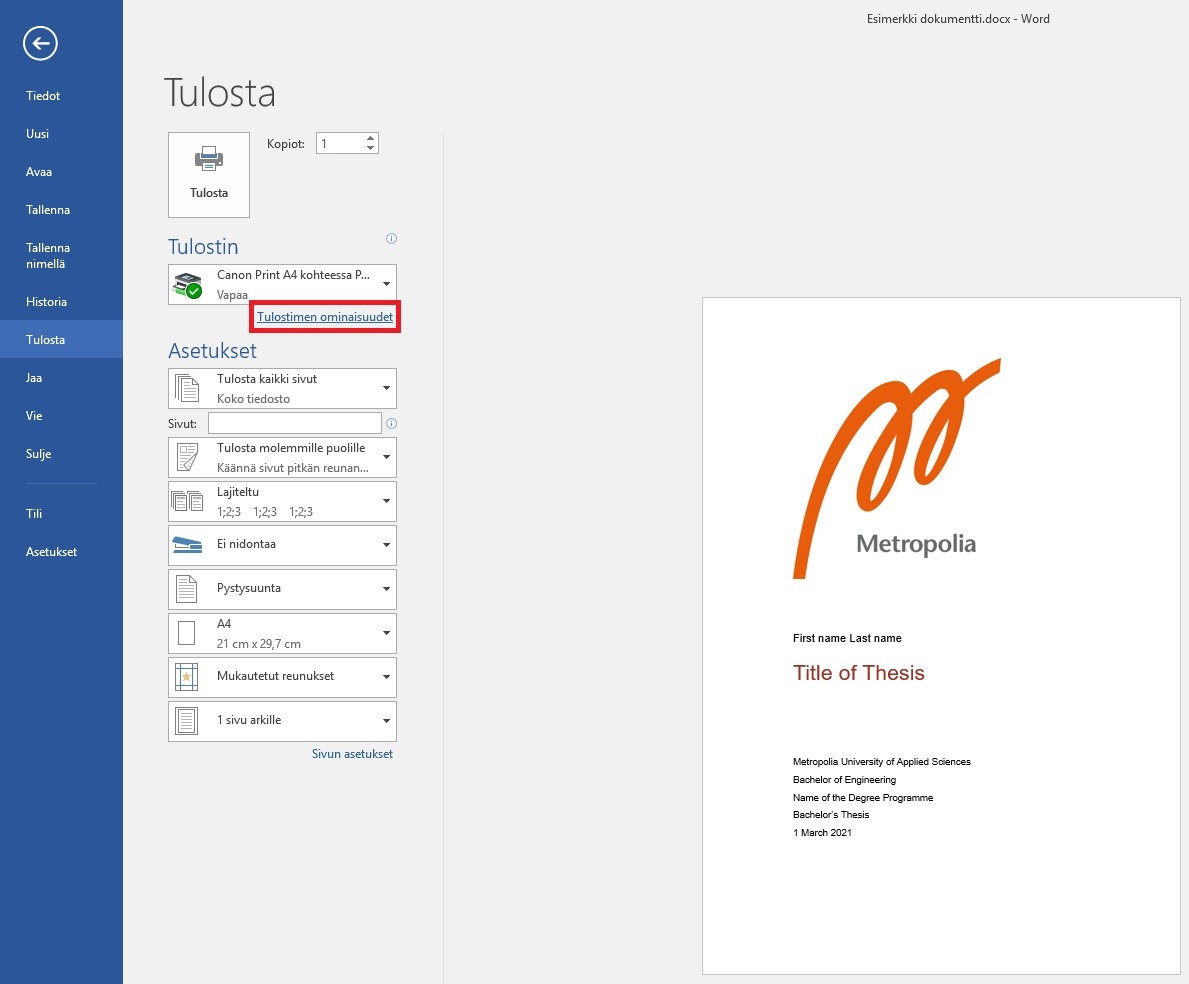Click the print preview page
The width and height of the screenshot is (1189, 984).
[941, 635]
